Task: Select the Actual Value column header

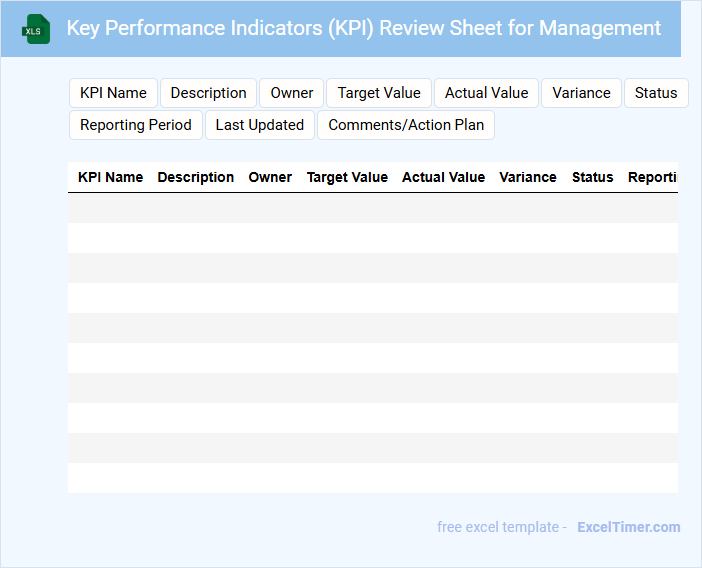Action: [x=443, y=177]
